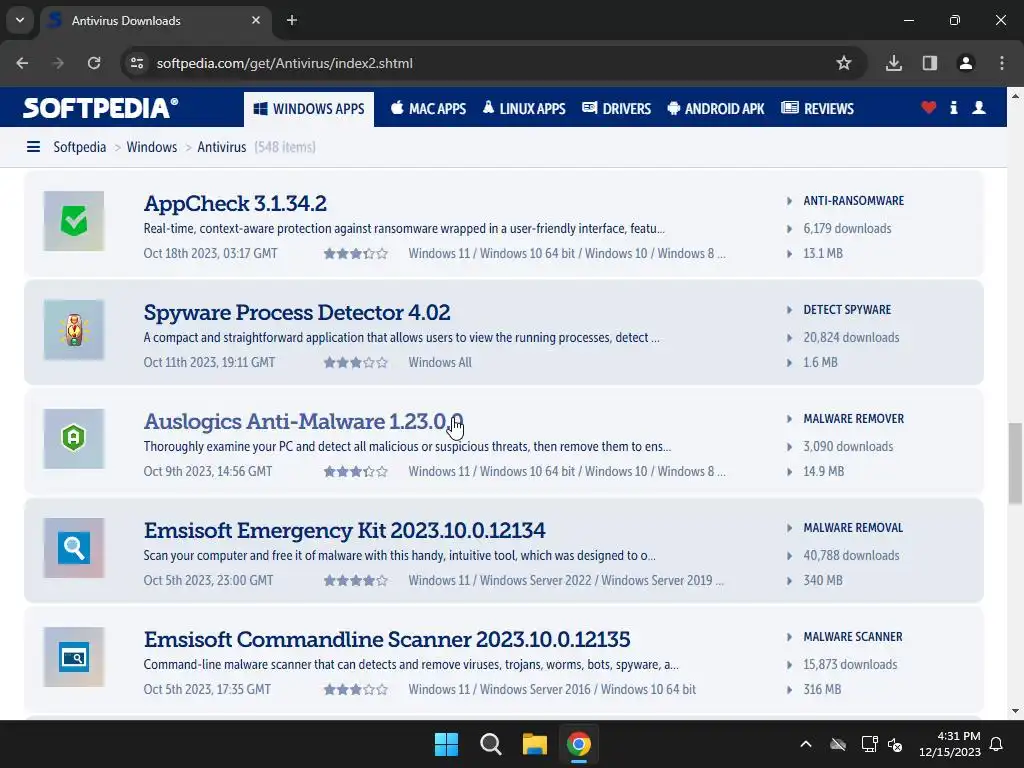Open the Auslogics Anti-Malware 1.23.0.0 link
This screenshot has width=1024, height=768.
(x=304, y=422)
